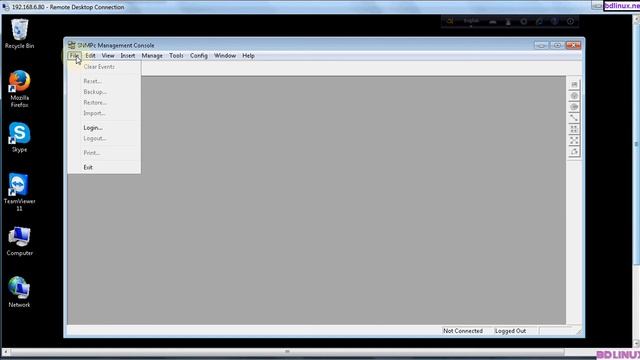Launch Mozilla Firefox from the desktop
Image resolution: width=640 pixels, height=360 pixels.
19,89
